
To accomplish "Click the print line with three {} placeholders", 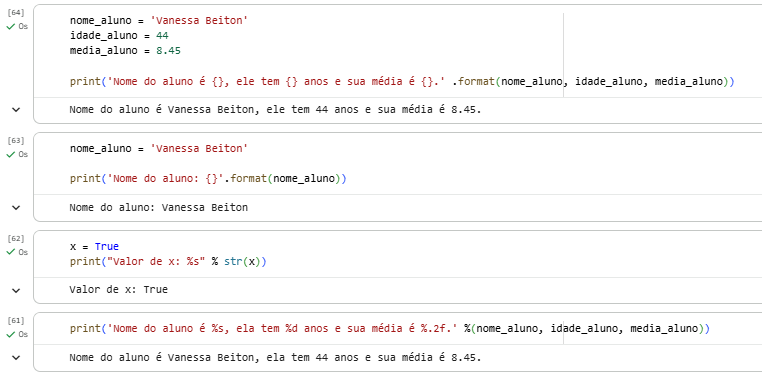I will point(402,82).
